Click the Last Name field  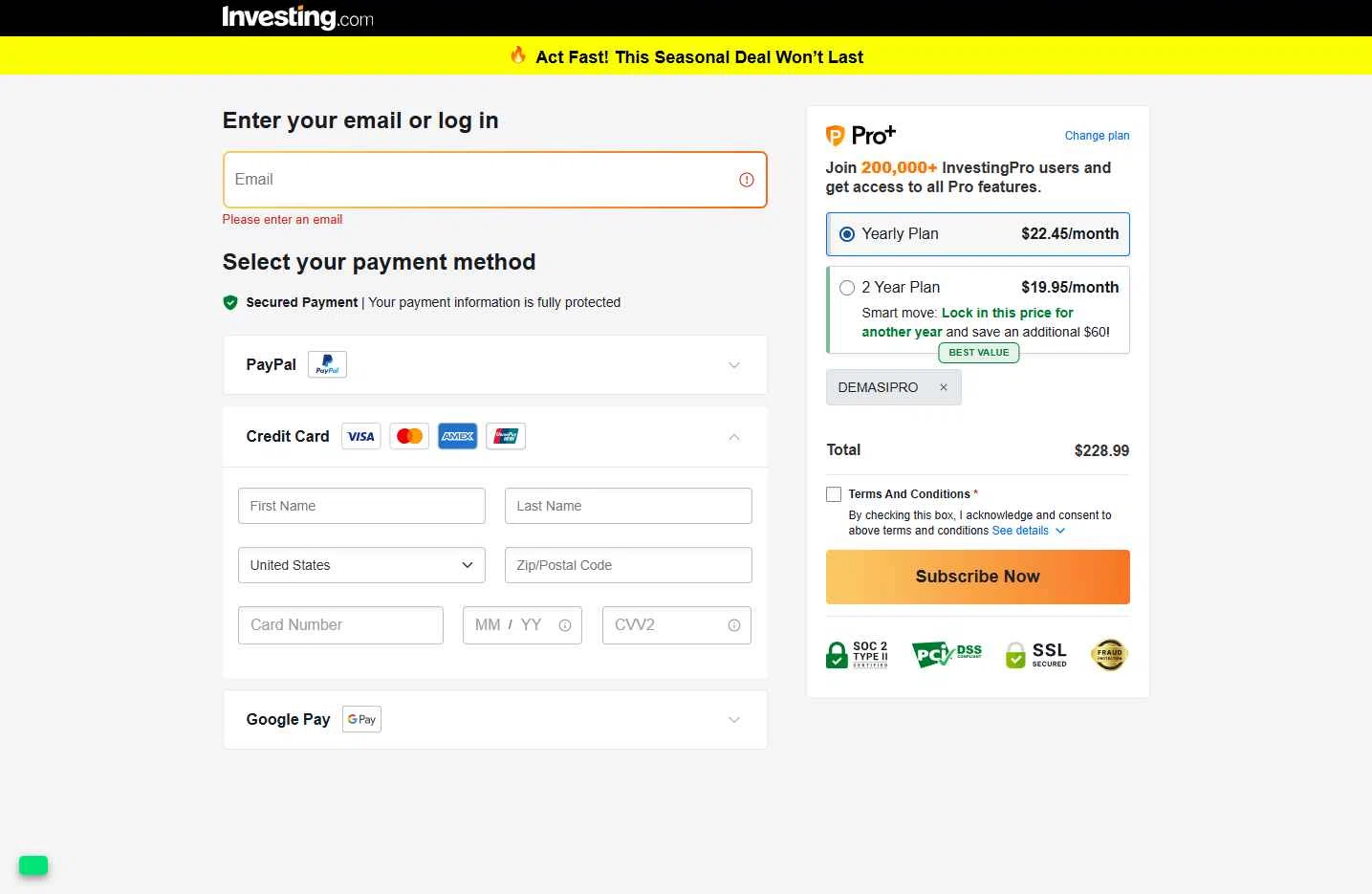click(628, 506)
